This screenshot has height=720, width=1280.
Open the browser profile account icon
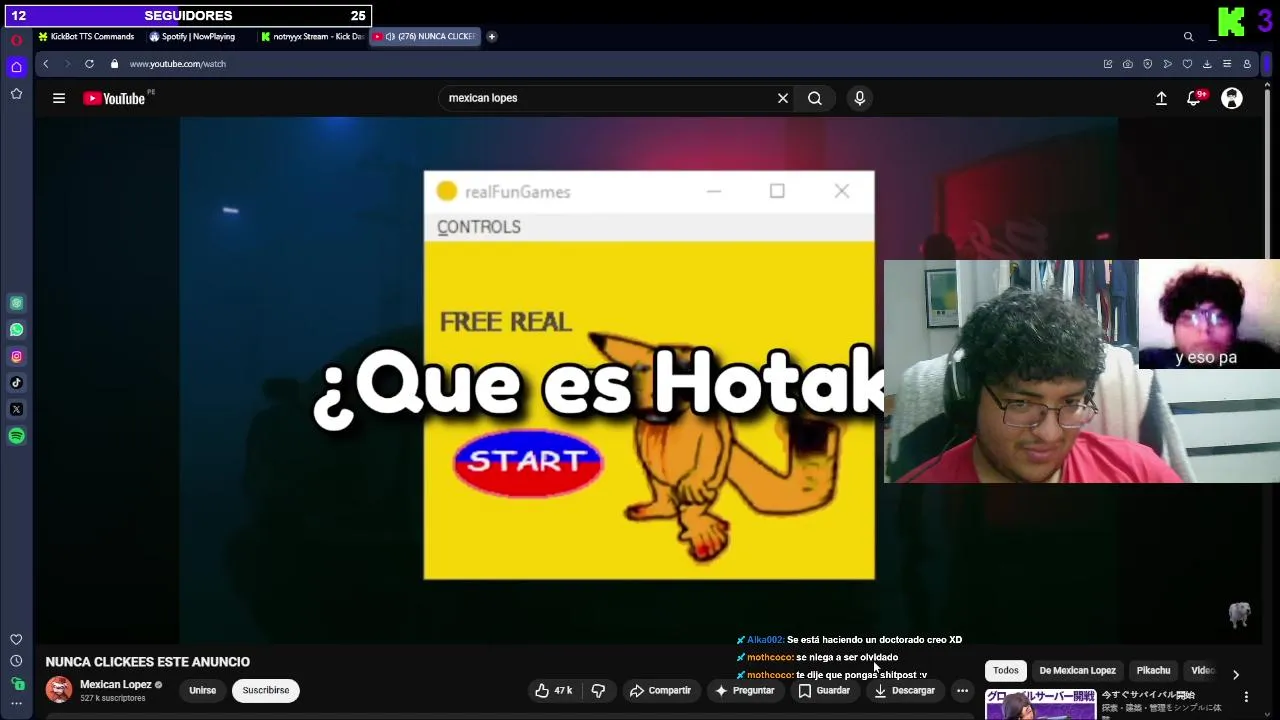(x=1247, y=64)
